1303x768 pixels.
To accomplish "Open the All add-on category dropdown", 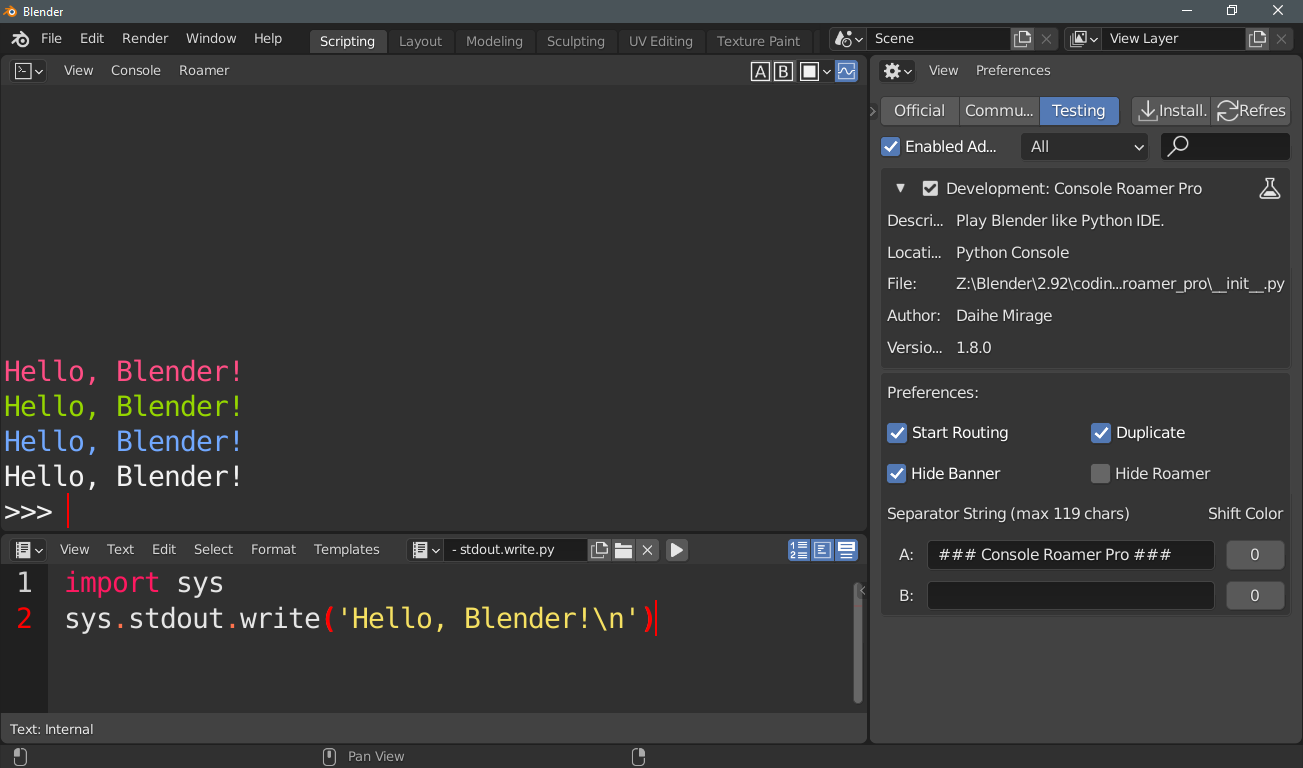I will 1084,146.
